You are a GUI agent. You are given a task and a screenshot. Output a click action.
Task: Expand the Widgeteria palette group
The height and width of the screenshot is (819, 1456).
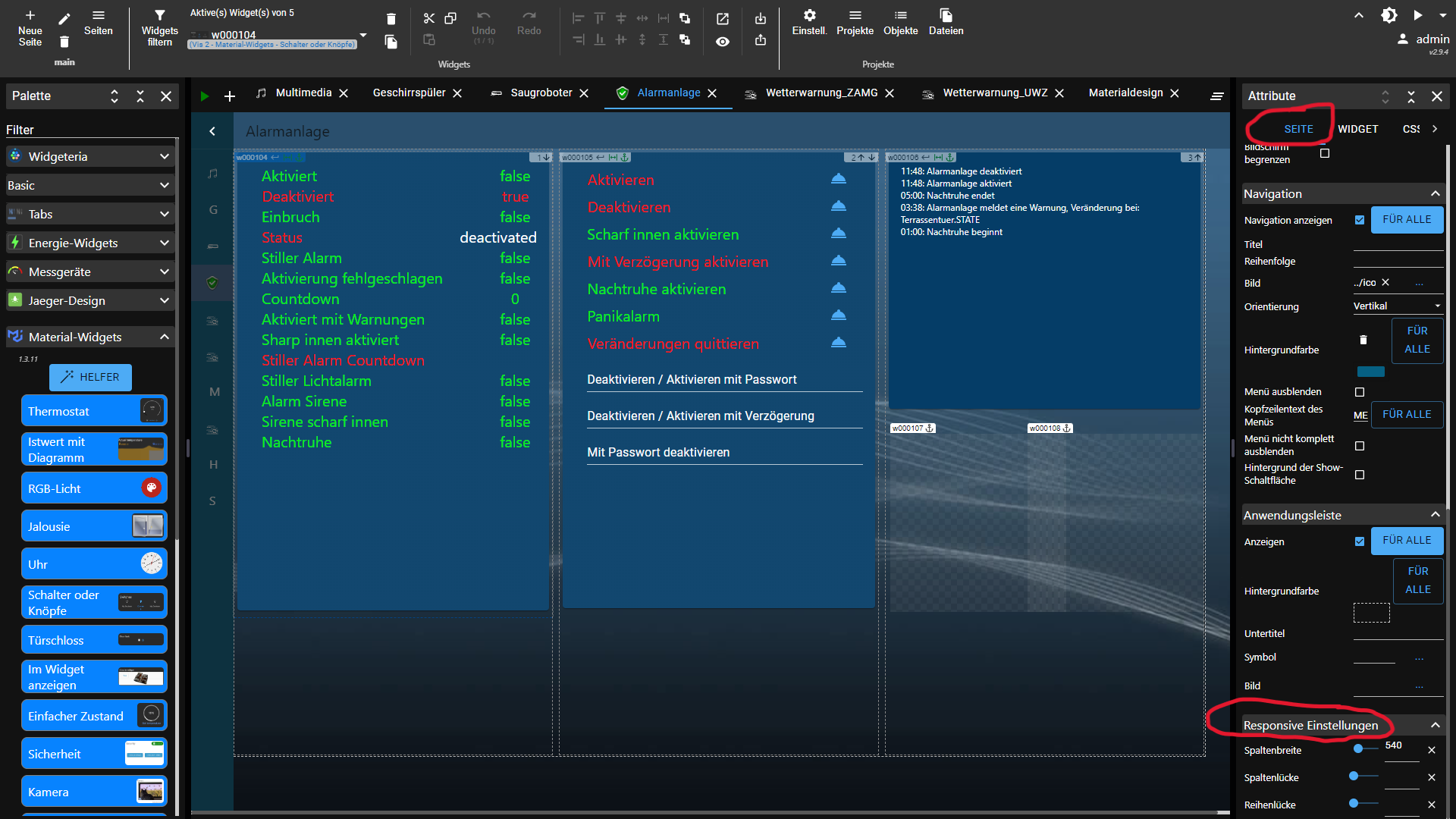[x=164, y=156]
